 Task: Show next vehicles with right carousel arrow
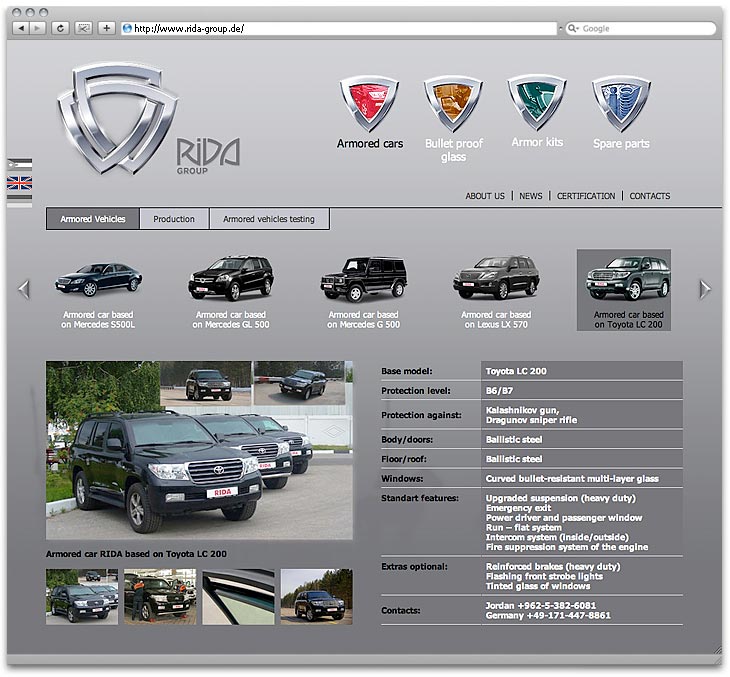pyautogui.click(x=705, y=290)
